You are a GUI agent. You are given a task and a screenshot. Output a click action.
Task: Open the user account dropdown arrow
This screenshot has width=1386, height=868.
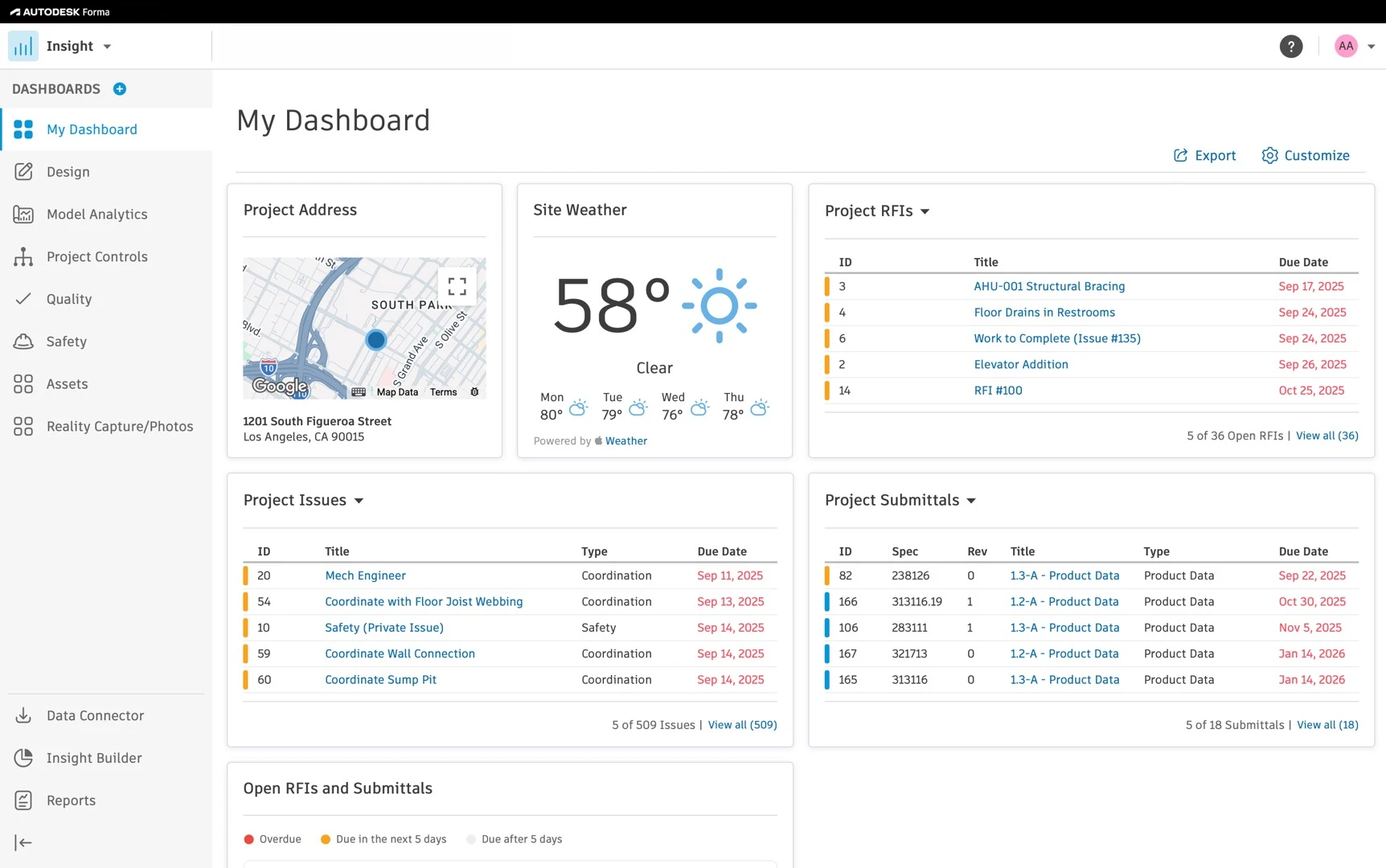pyautogui.click(x=1372, y=47)
